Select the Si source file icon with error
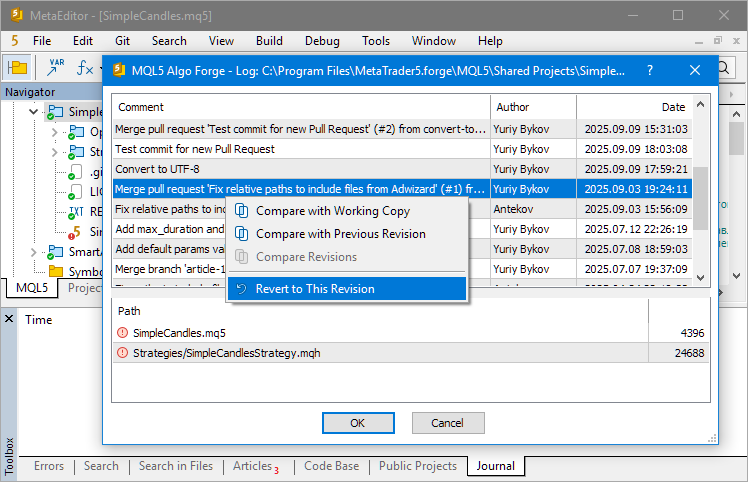The image size is (748, 482). (x=75, y=232)
